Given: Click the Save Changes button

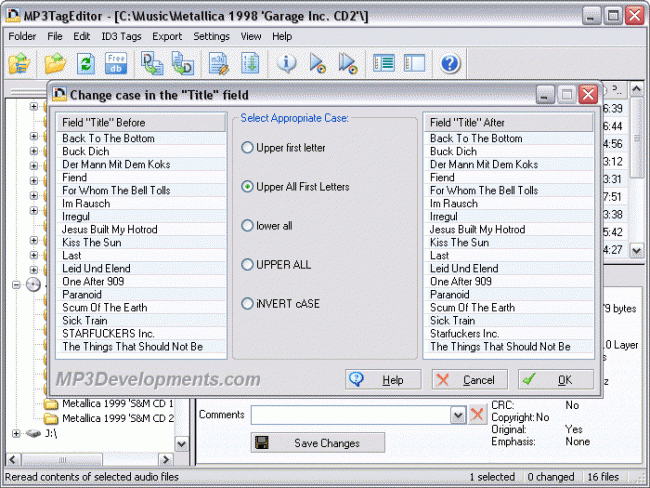Looking at the screenshot, I should click(318, 443).
